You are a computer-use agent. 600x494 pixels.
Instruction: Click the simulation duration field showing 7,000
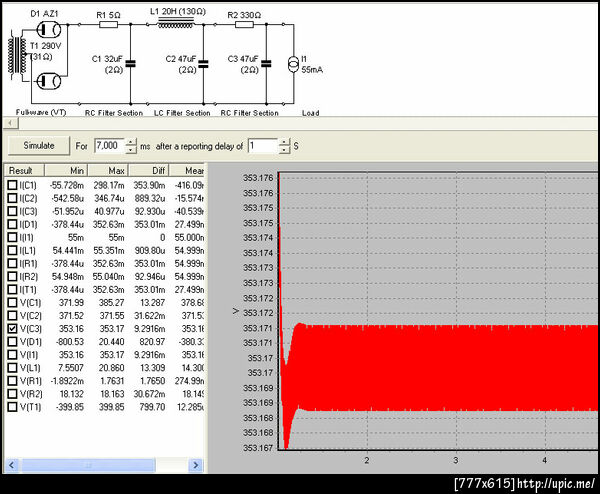[109, 146]
